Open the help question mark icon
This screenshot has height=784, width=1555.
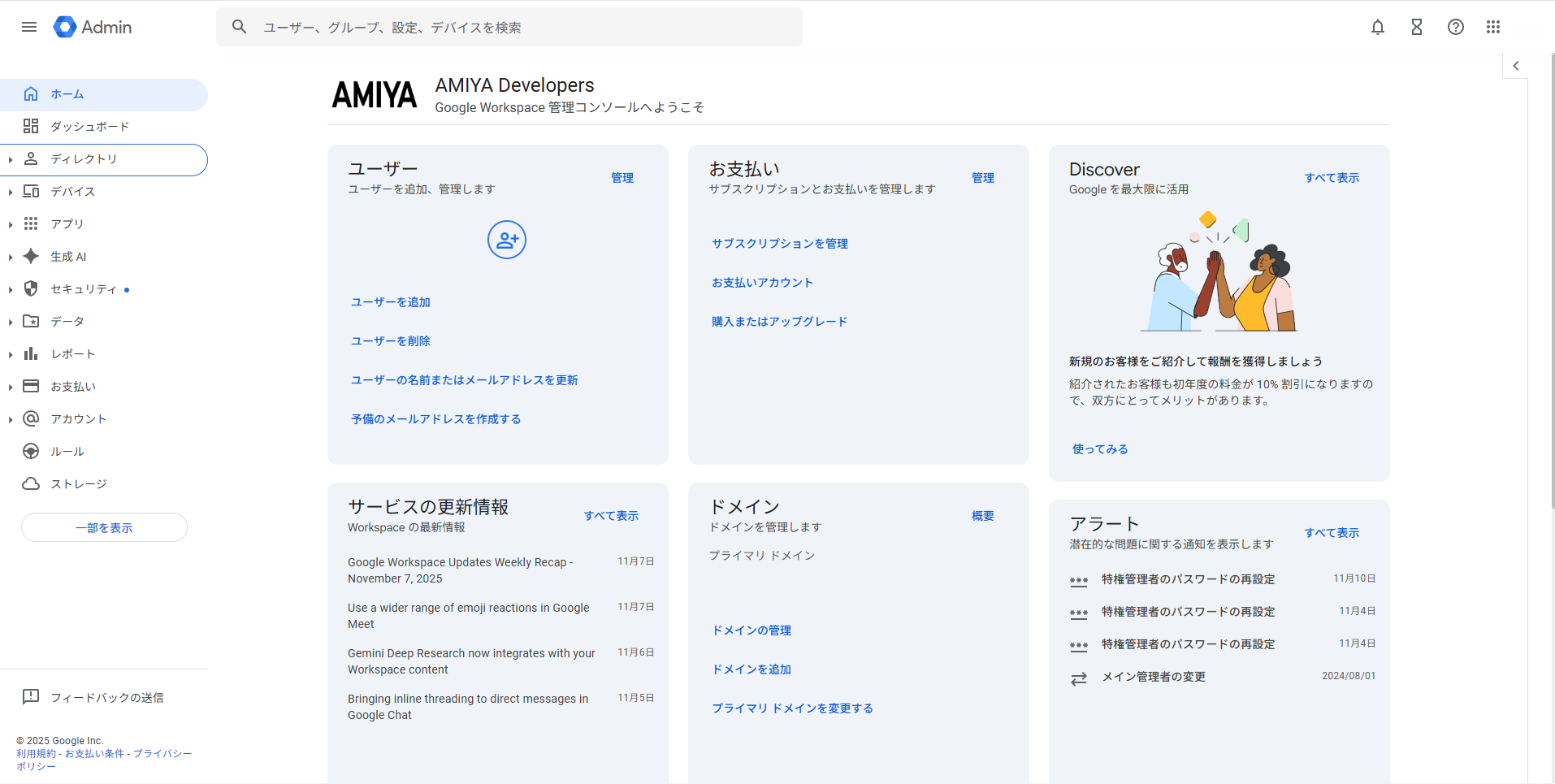click(x=1456, y=27)
